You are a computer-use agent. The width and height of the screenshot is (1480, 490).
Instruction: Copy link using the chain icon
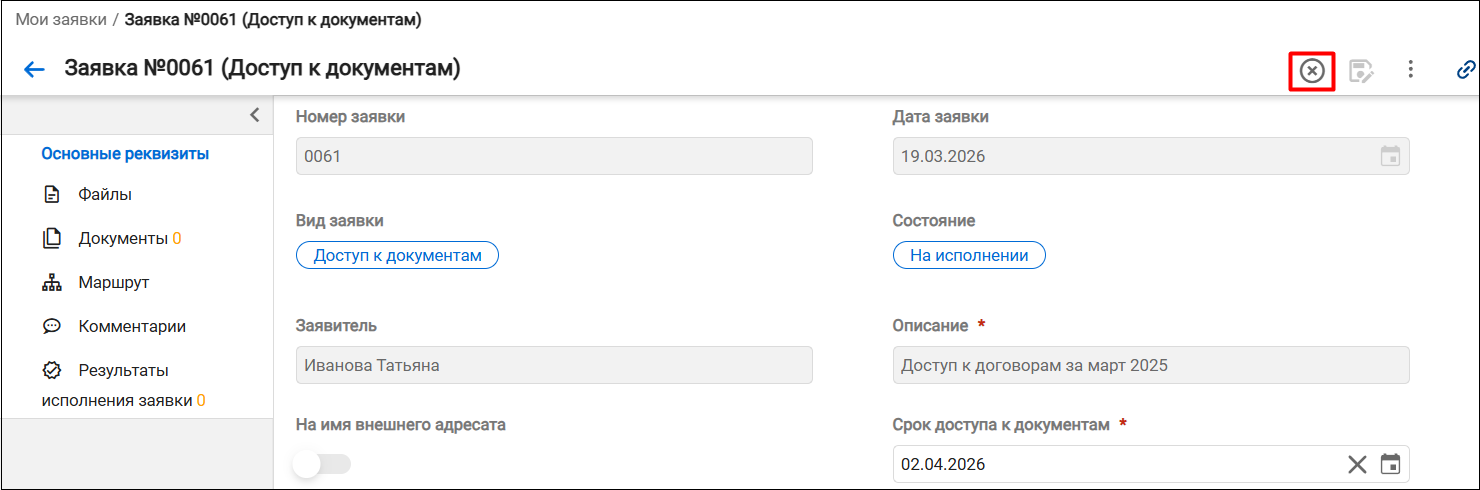coord(1466,69)
